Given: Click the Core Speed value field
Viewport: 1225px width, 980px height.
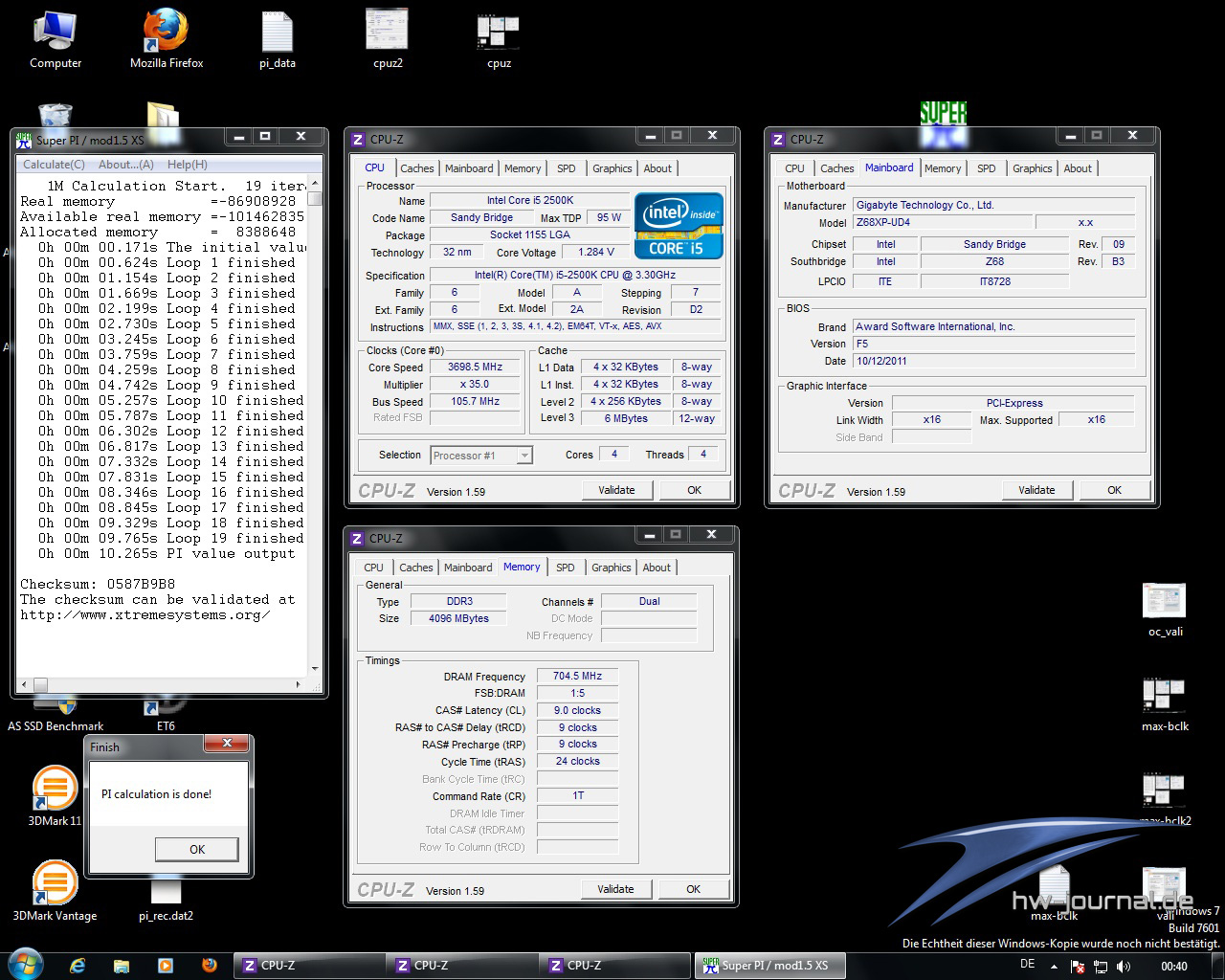Looking at the screenshot, I should (x=475, y=367).
